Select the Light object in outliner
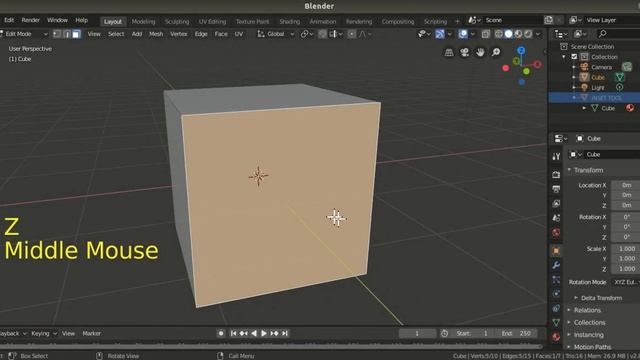640x360 pixels. tap(598, 88)
